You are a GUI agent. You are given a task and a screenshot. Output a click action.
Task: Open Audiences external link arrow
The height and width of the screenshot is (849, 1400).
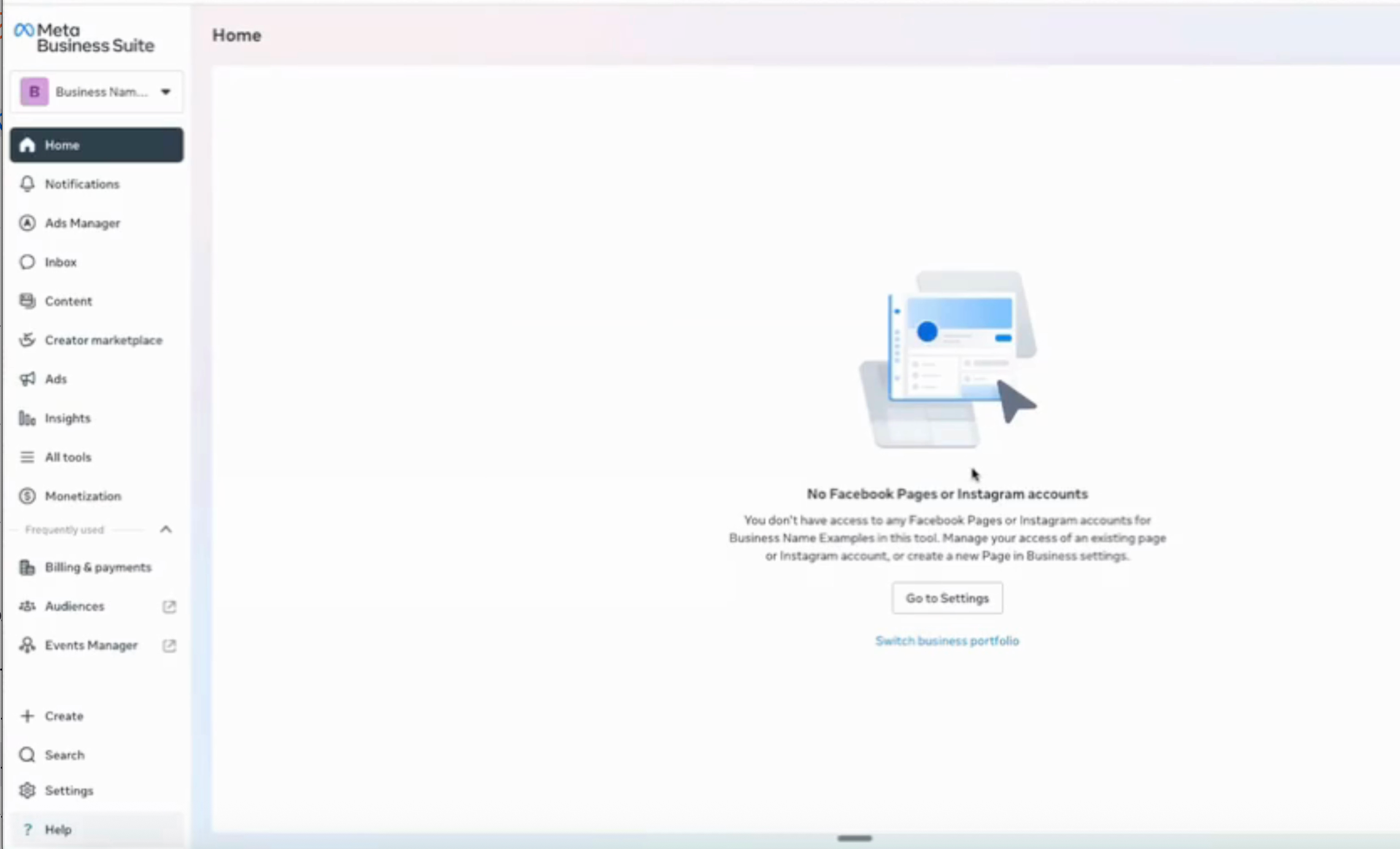click(x=169, y=607)
